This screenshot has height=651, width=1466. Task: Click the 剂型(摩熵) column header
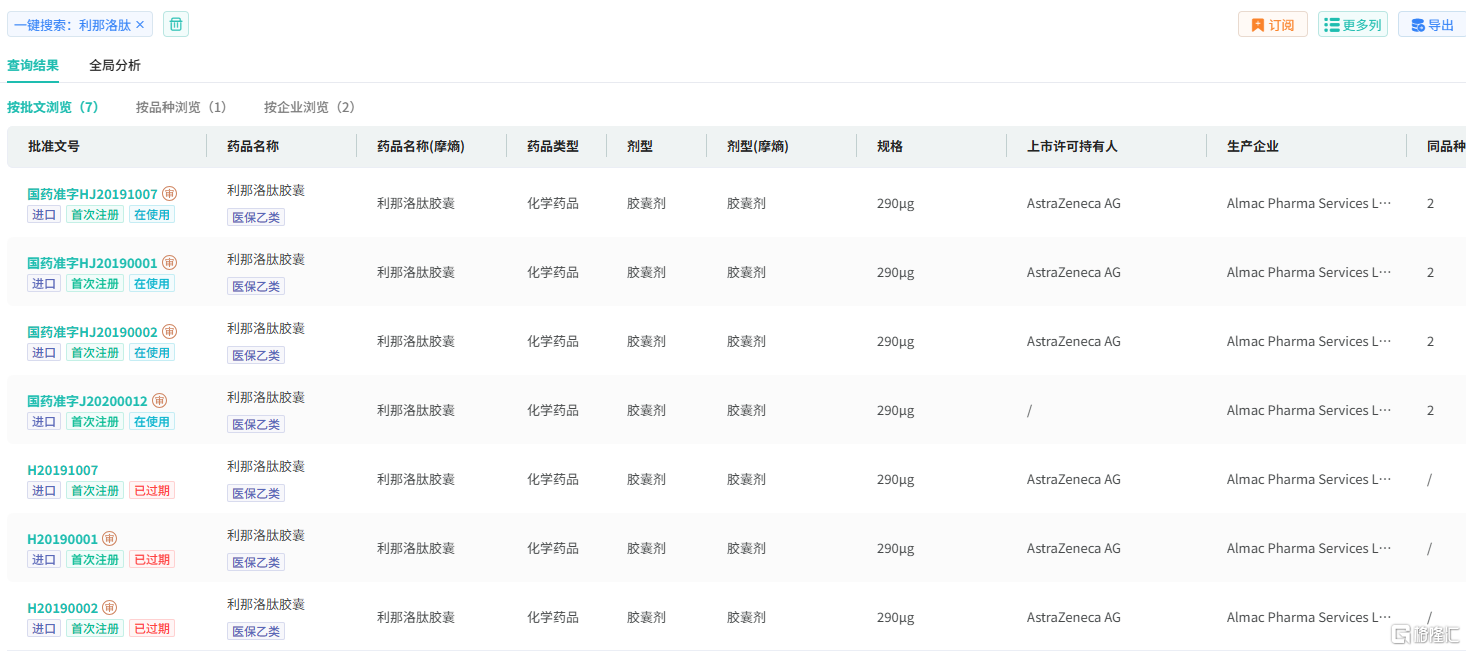758,146
